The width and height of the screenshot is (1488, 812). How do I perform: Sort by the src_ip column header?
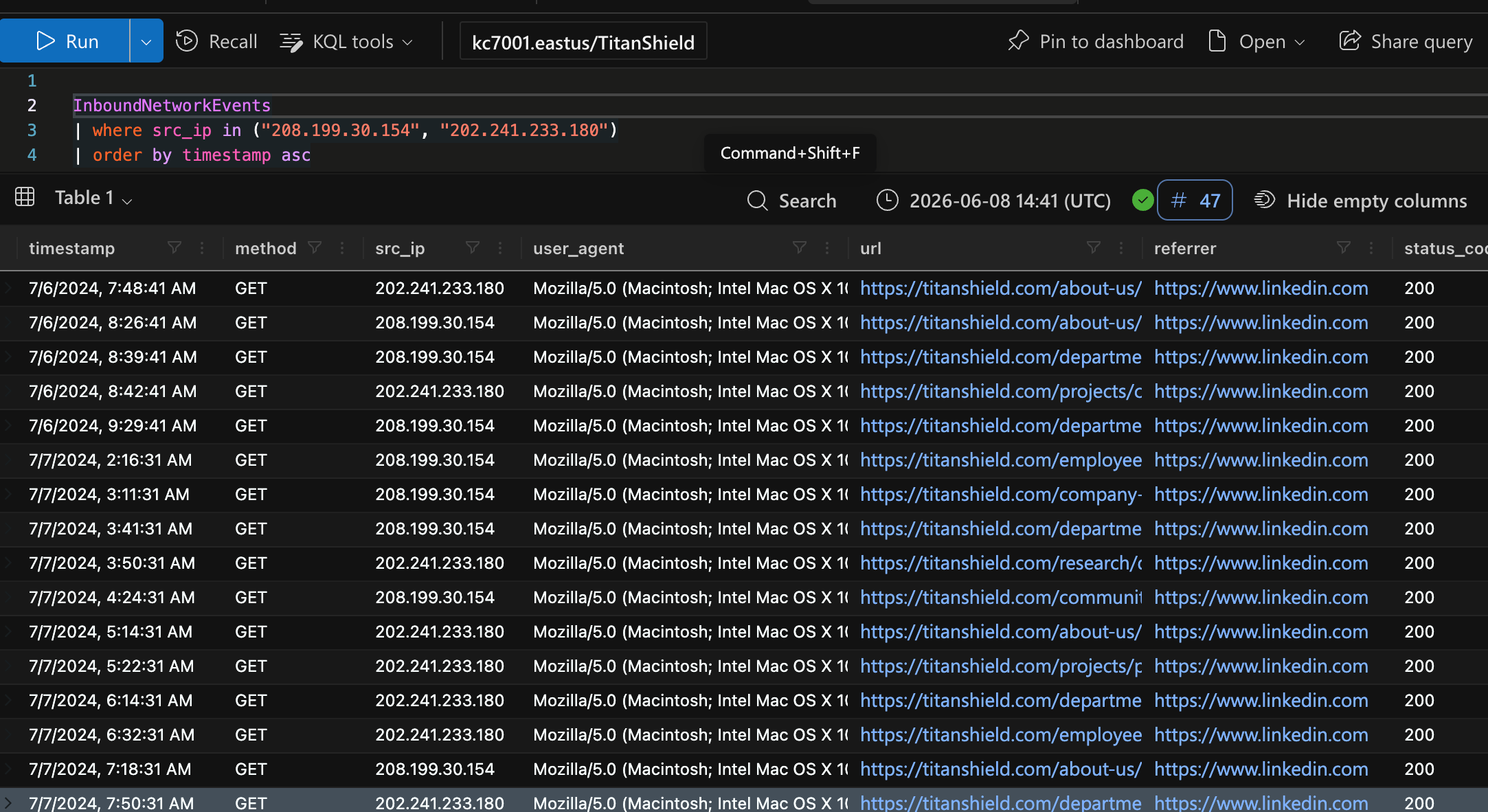400,248
